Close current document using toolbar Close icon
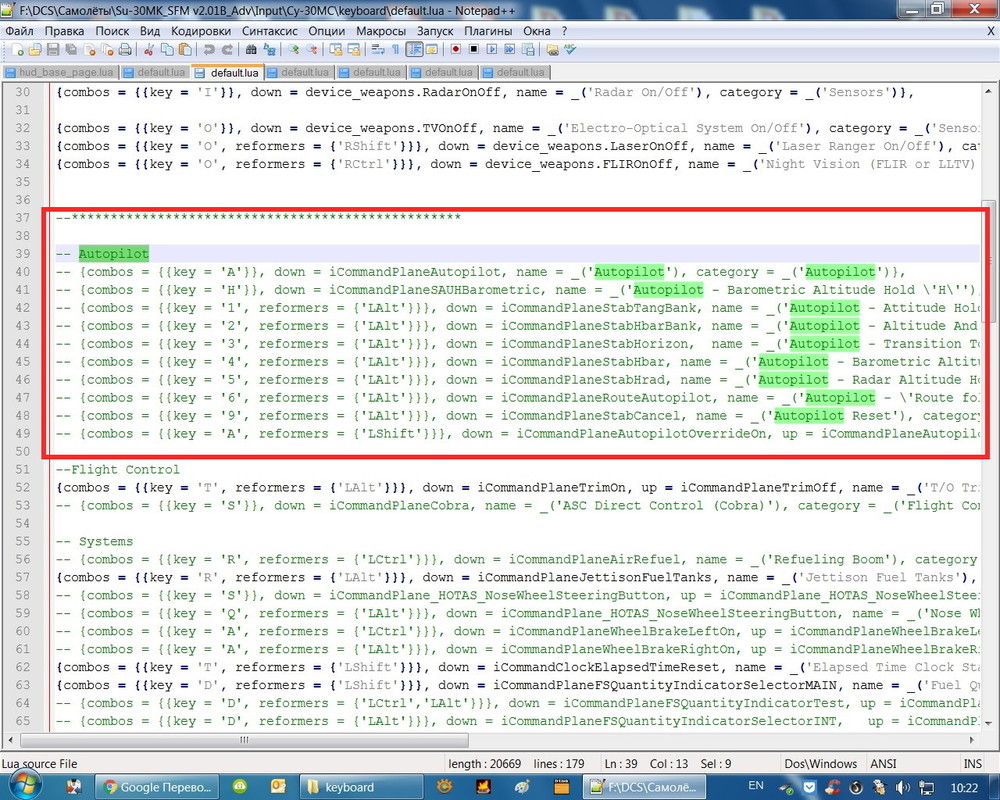1000x800 pixels. pyautogui.click(x=89, y=49)
